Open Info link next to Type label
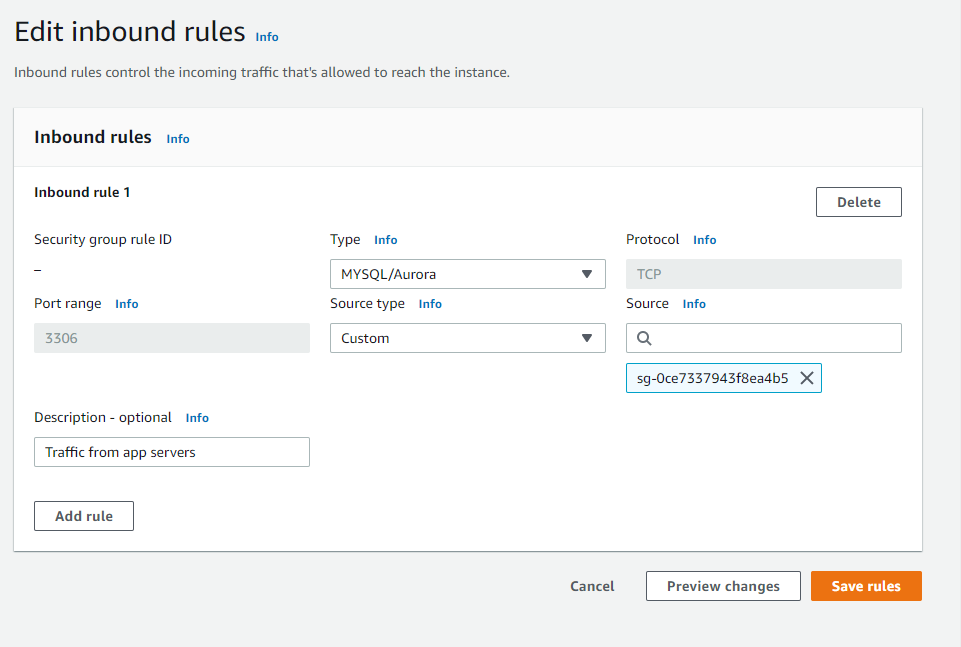Viewport: 961px width, 647px height. 386,240
